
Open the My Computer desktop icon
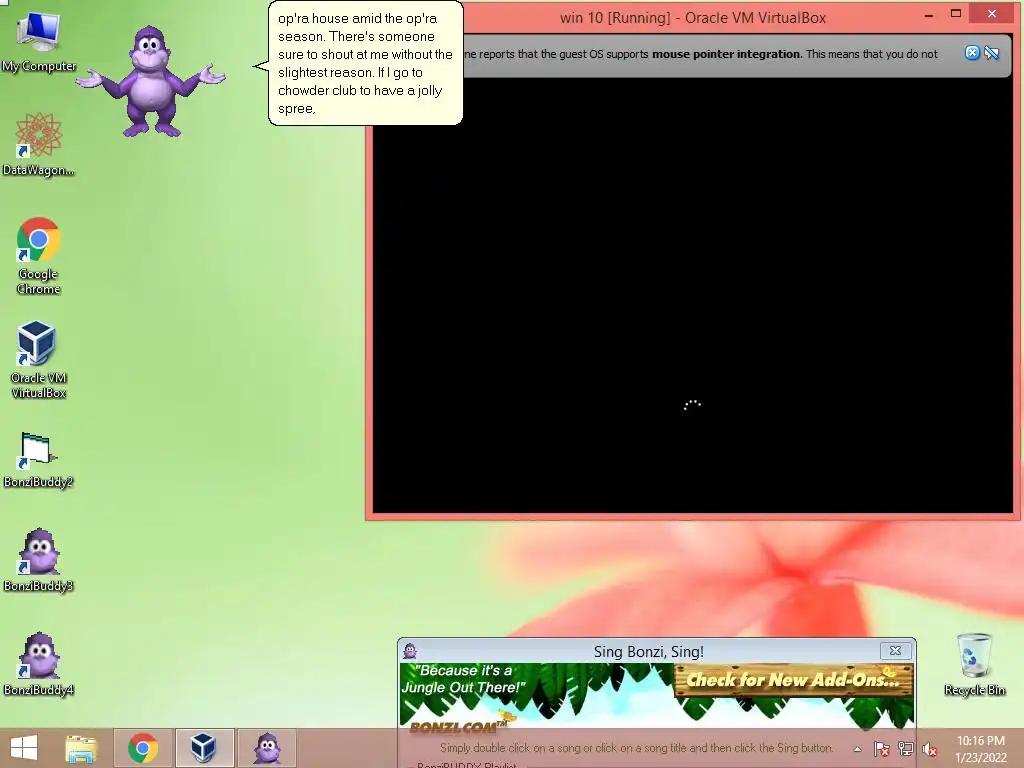click(x=39, y=41)
